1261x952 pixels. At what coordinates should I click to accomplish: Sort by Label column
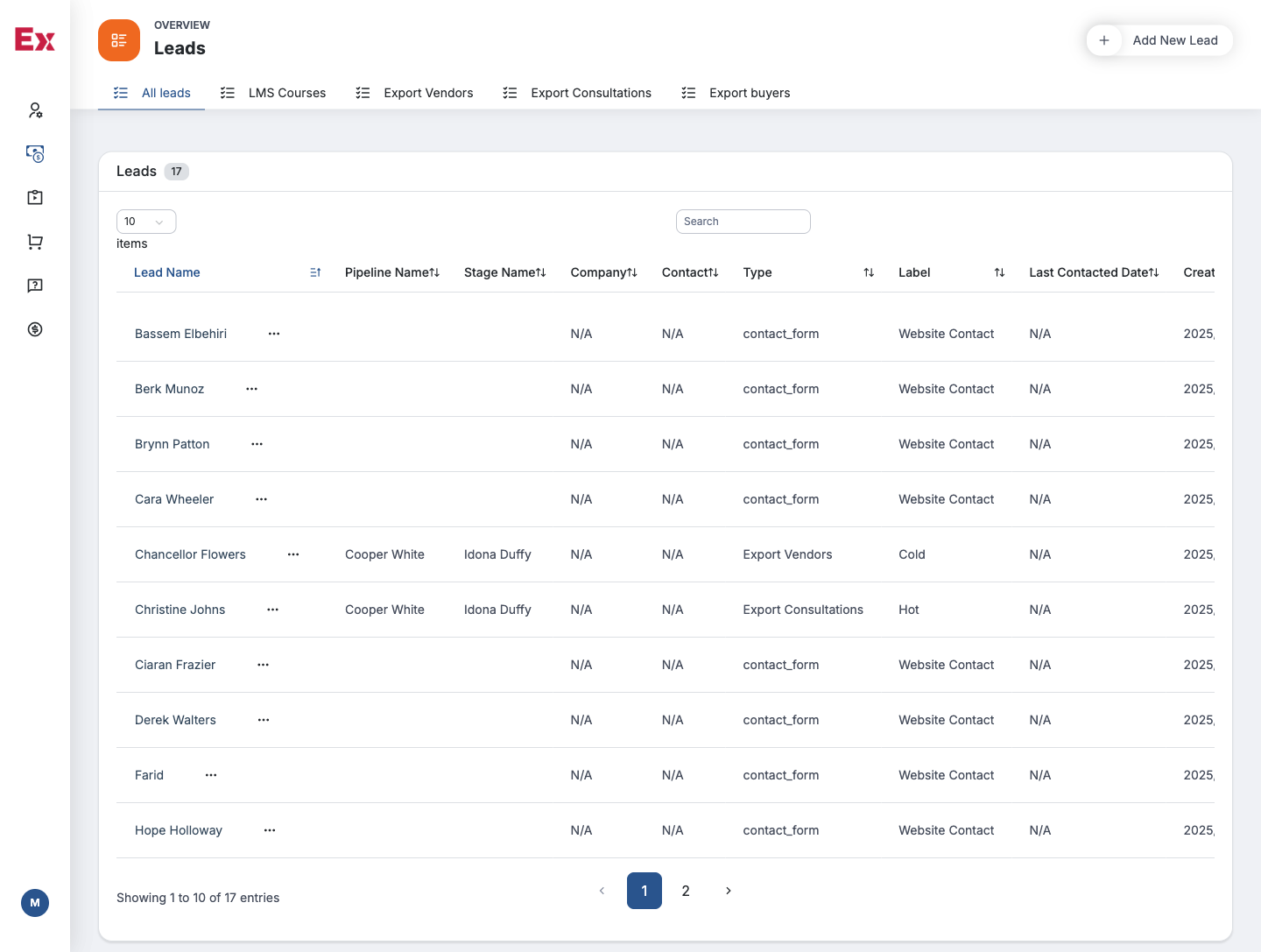coord(999,272)
